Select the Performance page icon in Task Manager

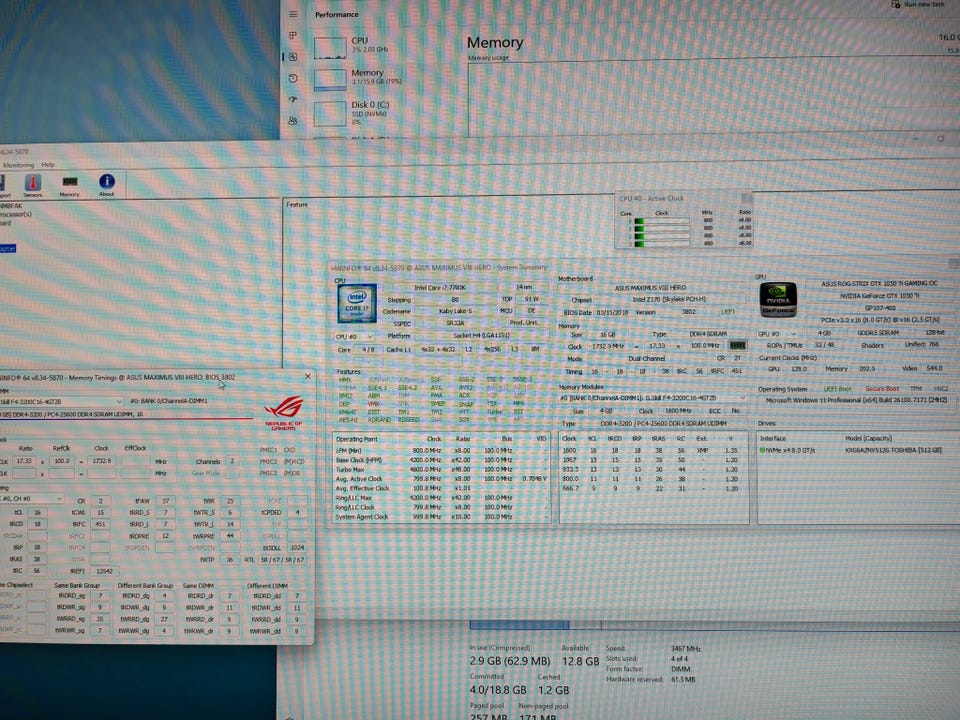293,57
